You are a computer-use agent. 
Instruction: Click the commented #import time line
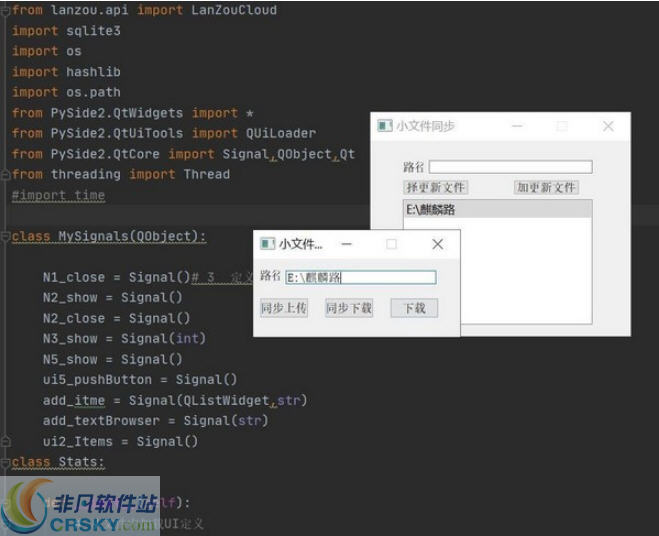(x=58, y=195)
